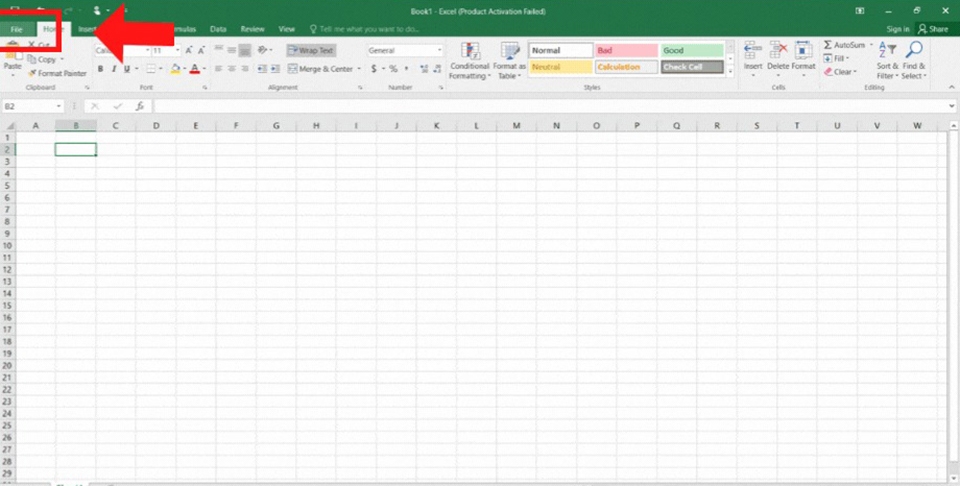Open the File tab

click(17, 29)
